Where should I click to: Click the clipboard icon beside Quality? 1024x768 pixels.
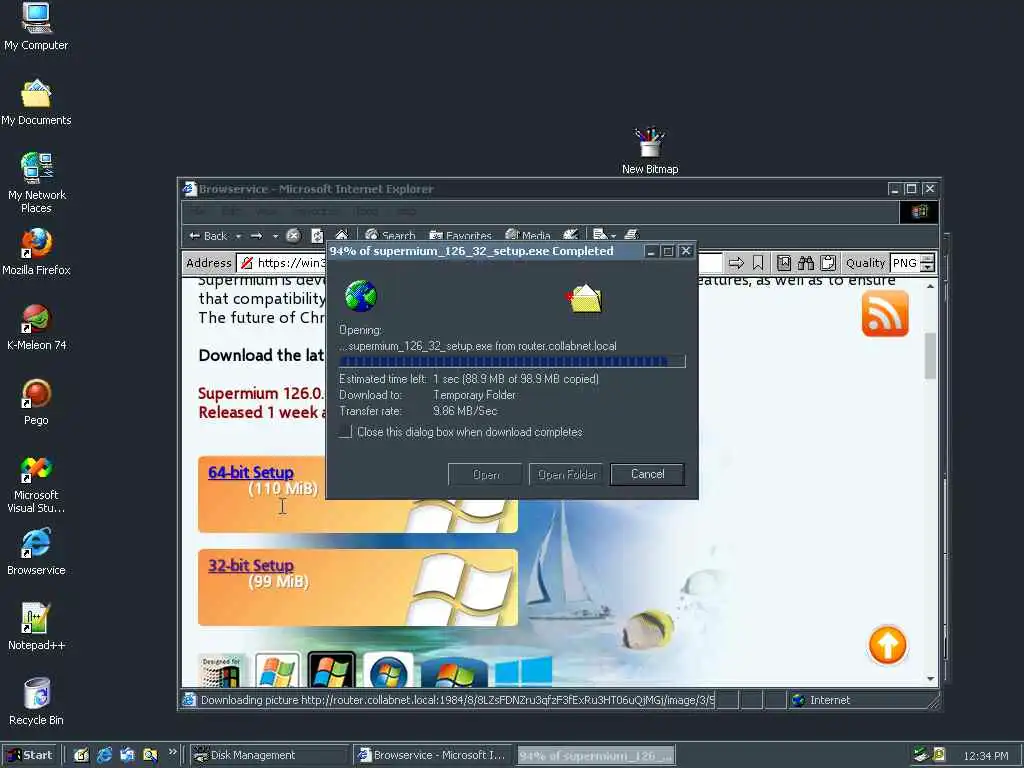tap(828, 263)
